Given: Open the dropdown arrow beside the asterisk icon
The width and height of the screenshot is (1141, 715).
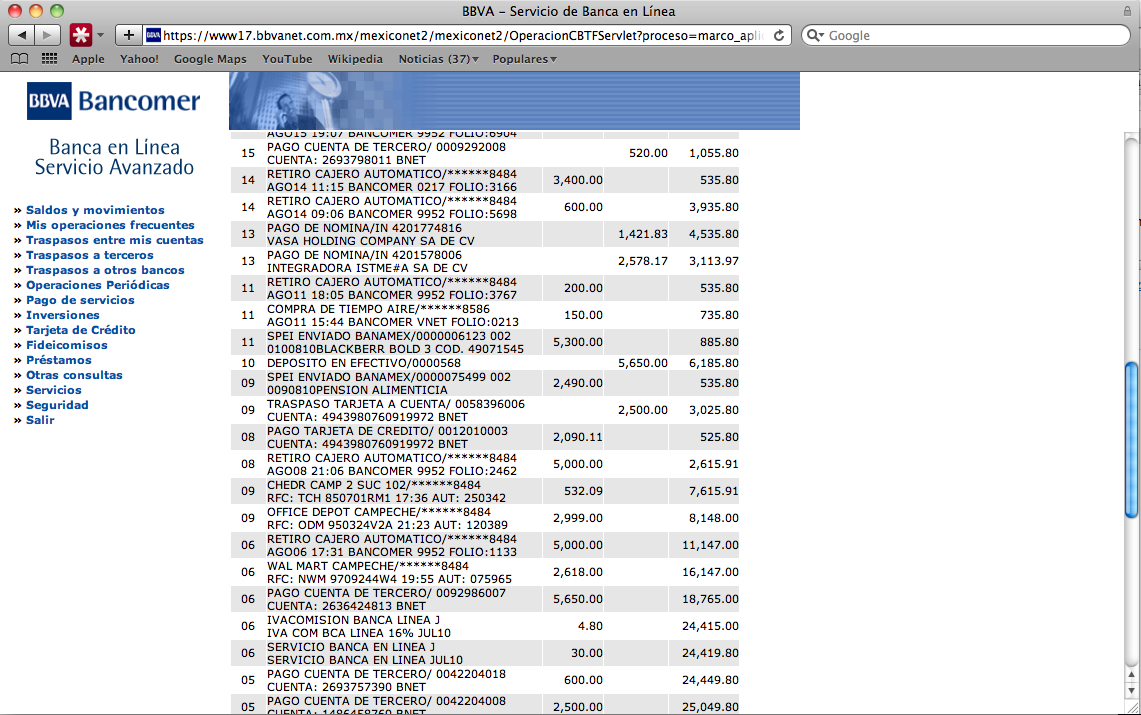Looking at the screenshot, I should click(100, 35).
